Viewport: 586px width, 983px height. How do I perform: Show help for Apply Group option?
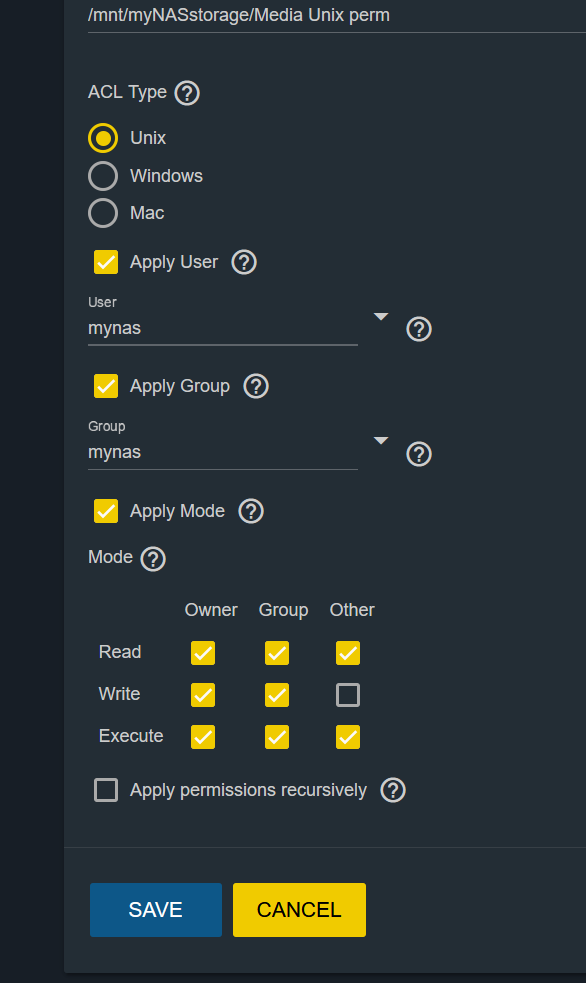pos(256,386)
